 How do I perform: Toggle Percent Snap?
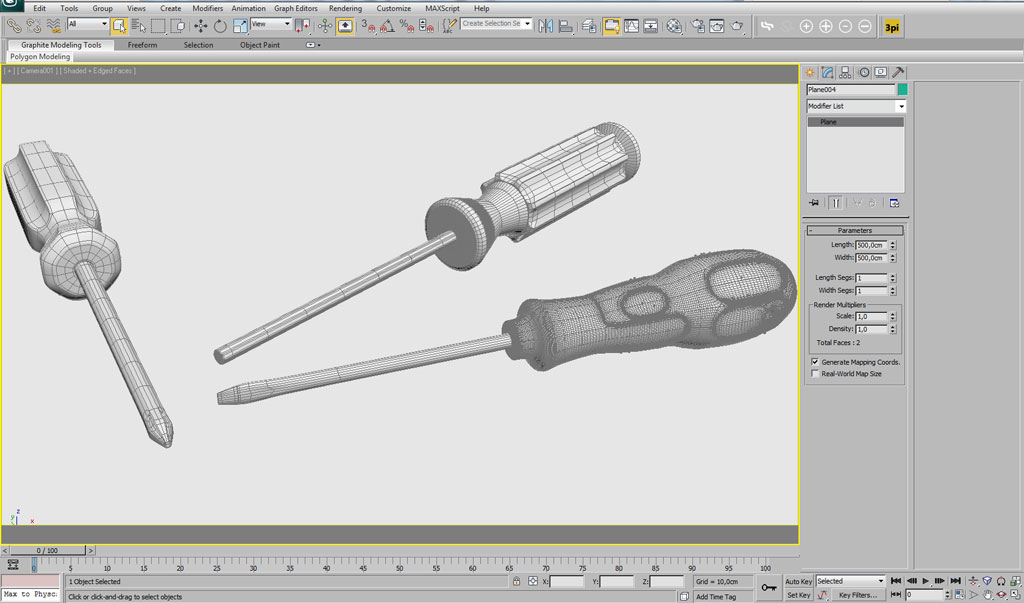[407, 26]
